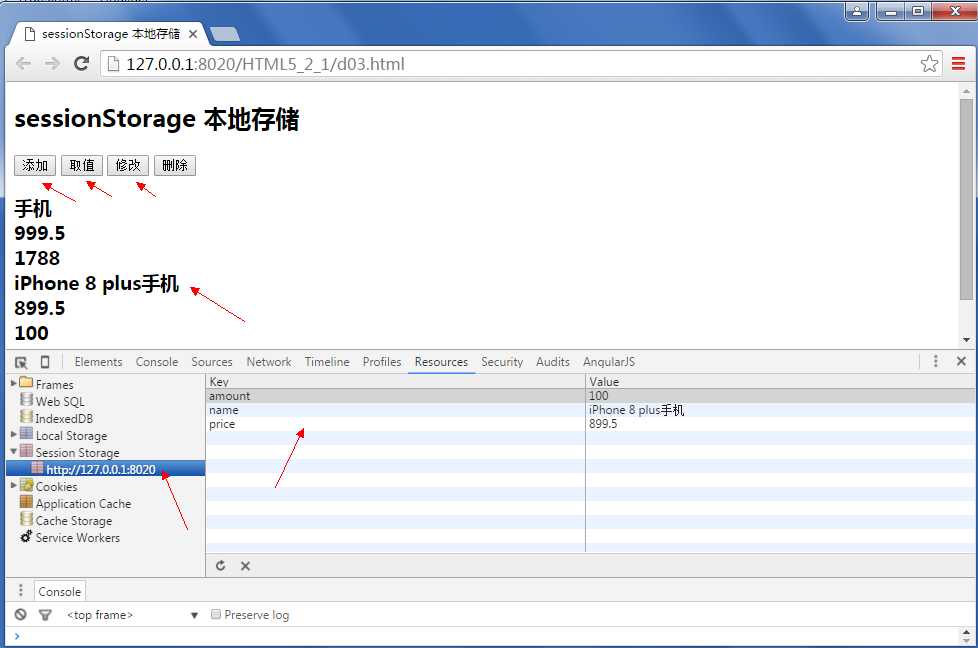Viewport: 978px width, 648px height.
Task: Click the Service Workers gear icon
Action: tap(26, 536)
